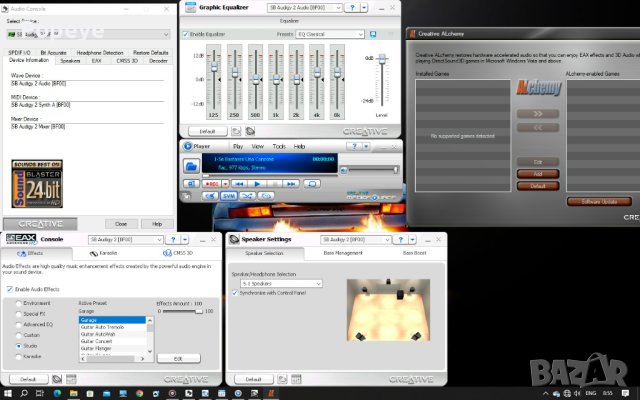Select the Studio radio button

tap(18, 346)
